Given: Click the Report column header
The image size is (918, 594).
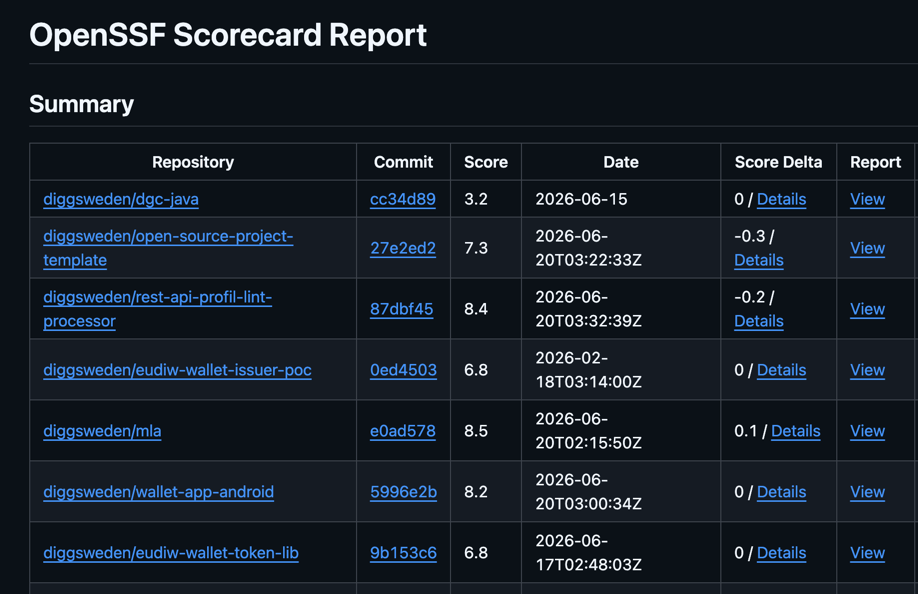Looking at the screenshot, I should [x=875, y=162].
